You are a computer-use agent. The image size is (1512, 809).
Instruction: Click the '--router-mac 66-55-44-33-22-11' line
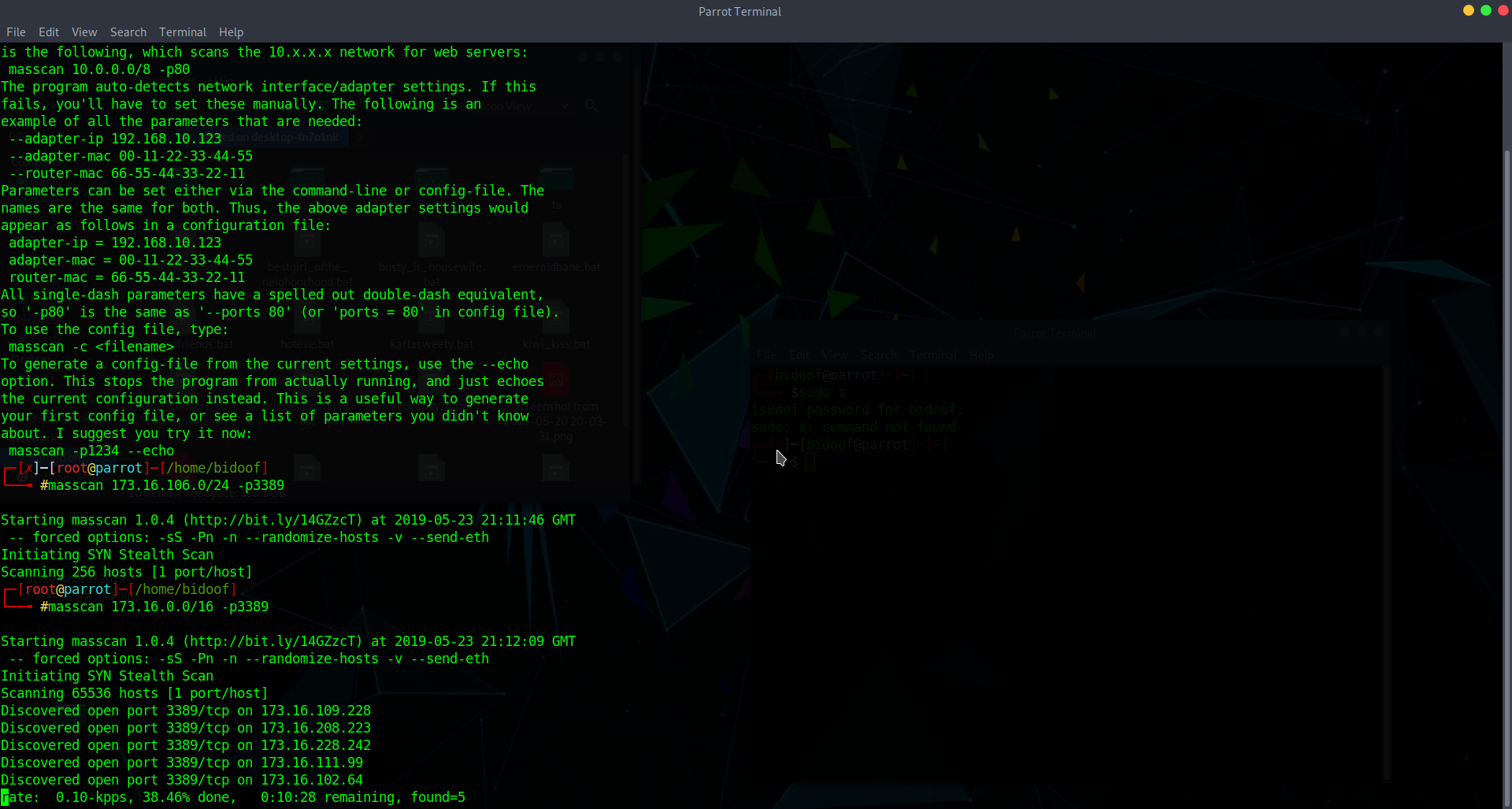(127, 173)
